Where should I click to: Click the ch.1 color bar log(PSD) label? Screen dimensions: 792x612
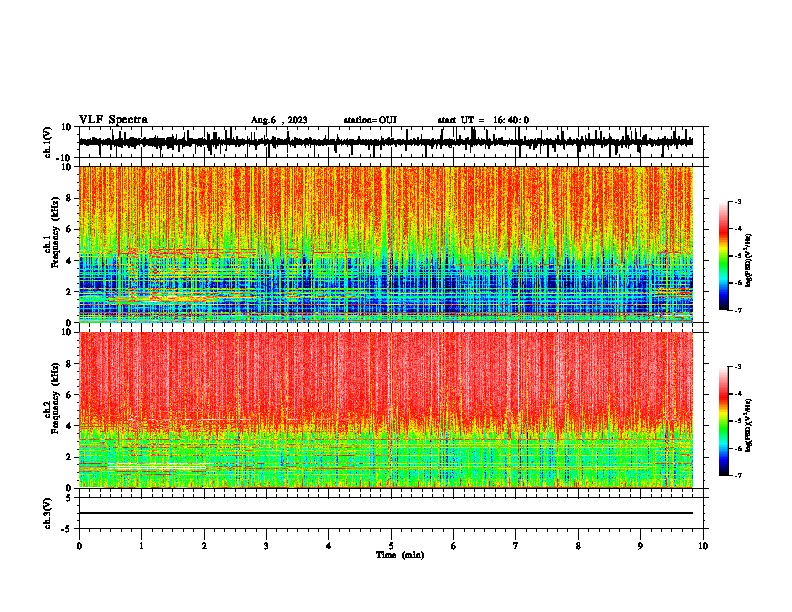click(749, 260)
